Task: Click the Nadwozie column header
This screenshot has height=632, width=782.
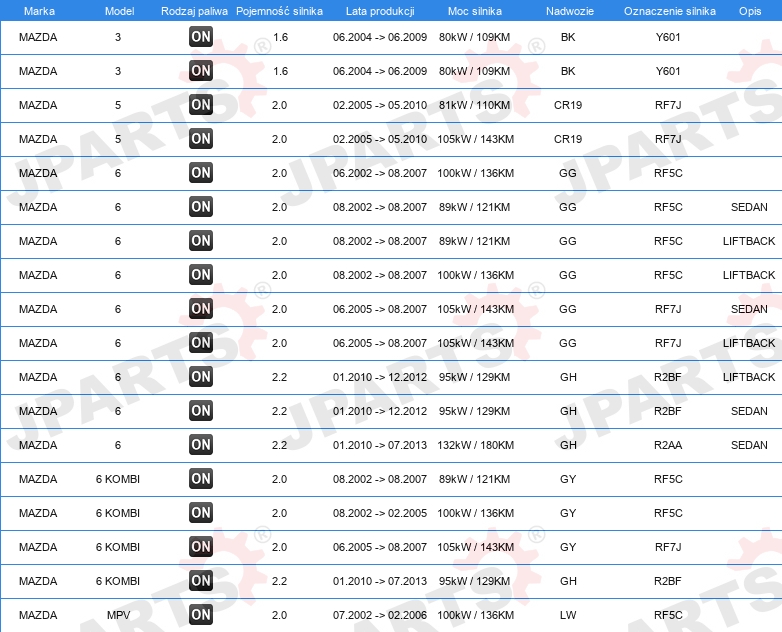Action: [x=570, y=11]
